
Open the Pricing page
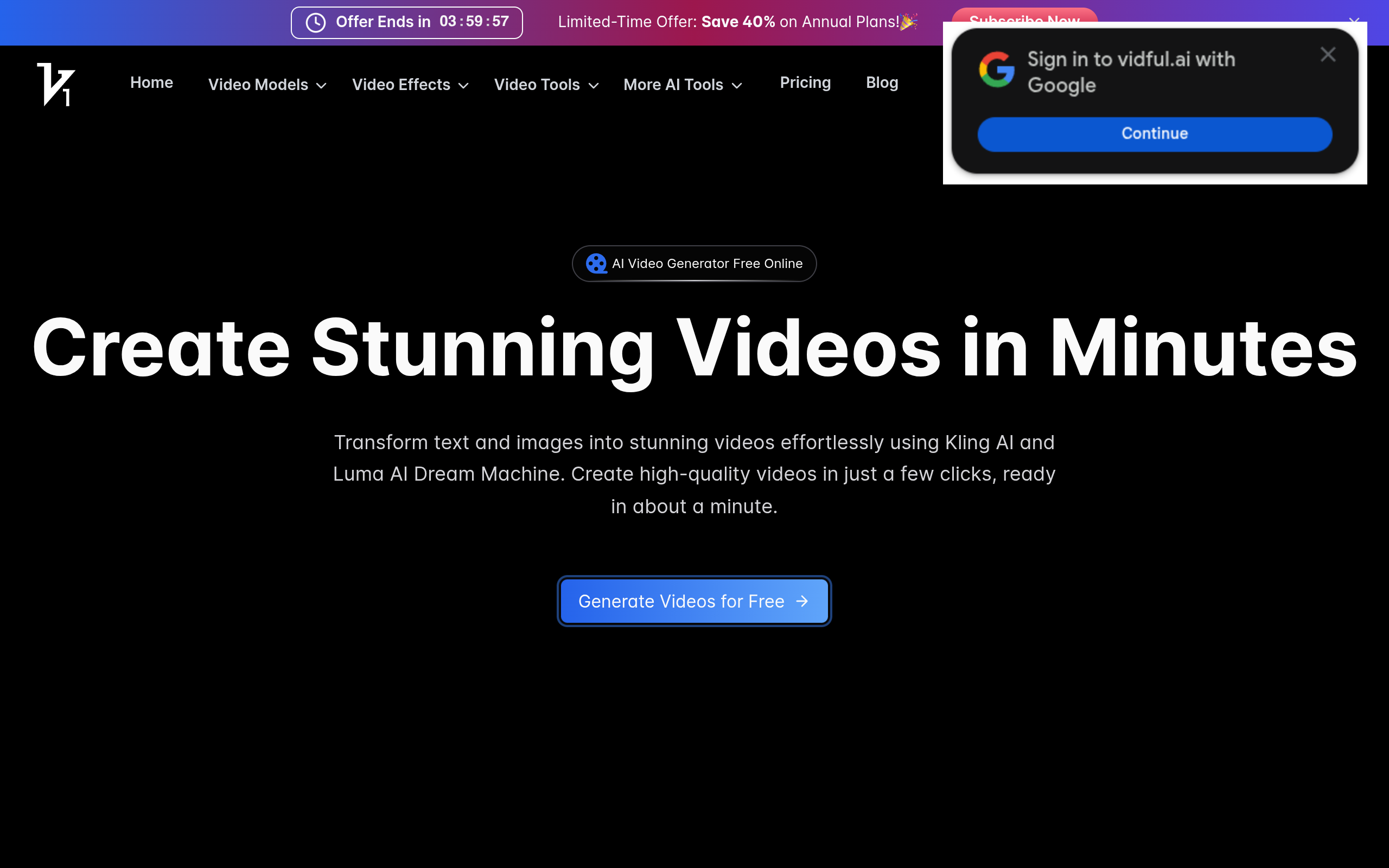(805, 82)
